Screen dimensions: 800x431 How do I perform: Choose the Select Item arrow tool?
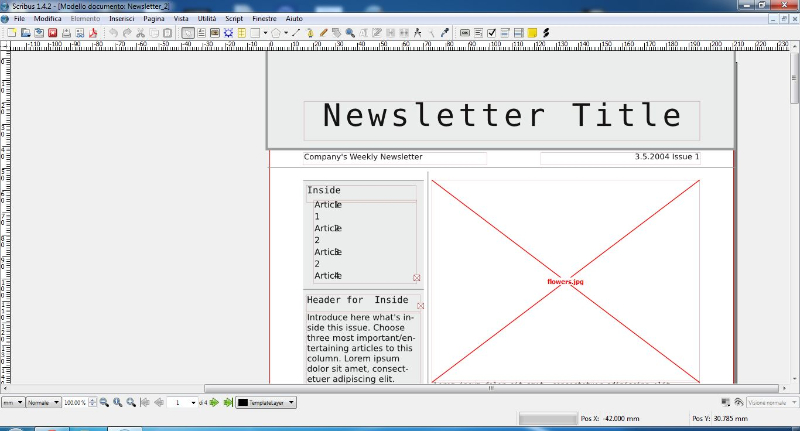coord(188,33)
